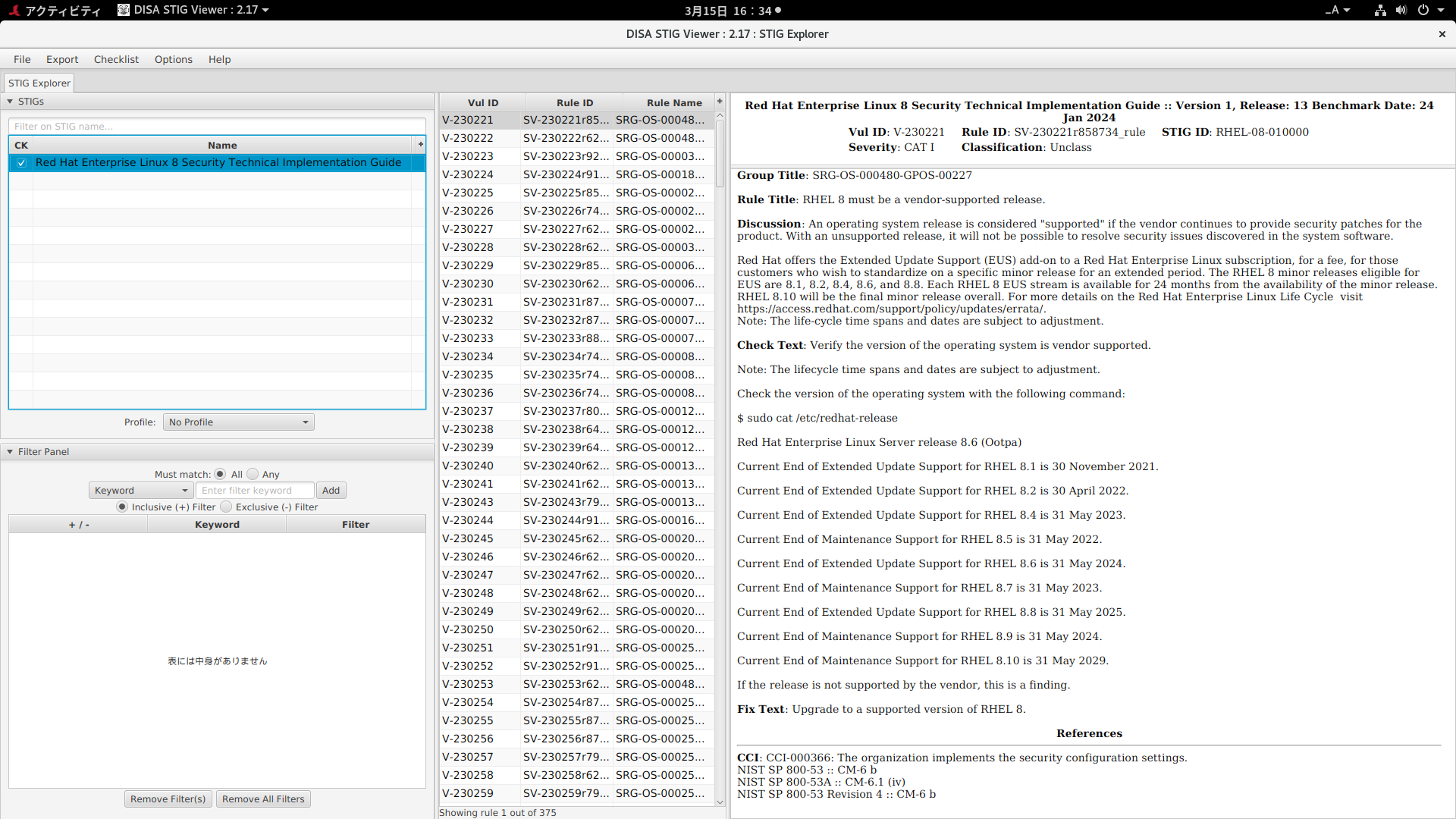Click the + / - filter column header
Image resolution: width=1456 pixels, height=819 pixels.
coord(79,525)
